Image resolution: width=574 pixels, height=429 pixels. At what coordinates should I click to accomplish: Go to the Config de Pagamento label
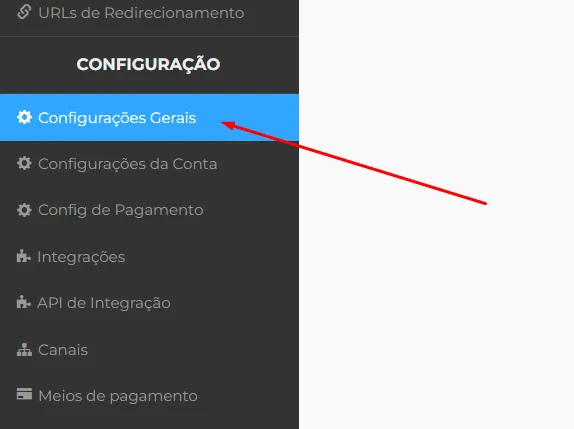tap(121, 210)
